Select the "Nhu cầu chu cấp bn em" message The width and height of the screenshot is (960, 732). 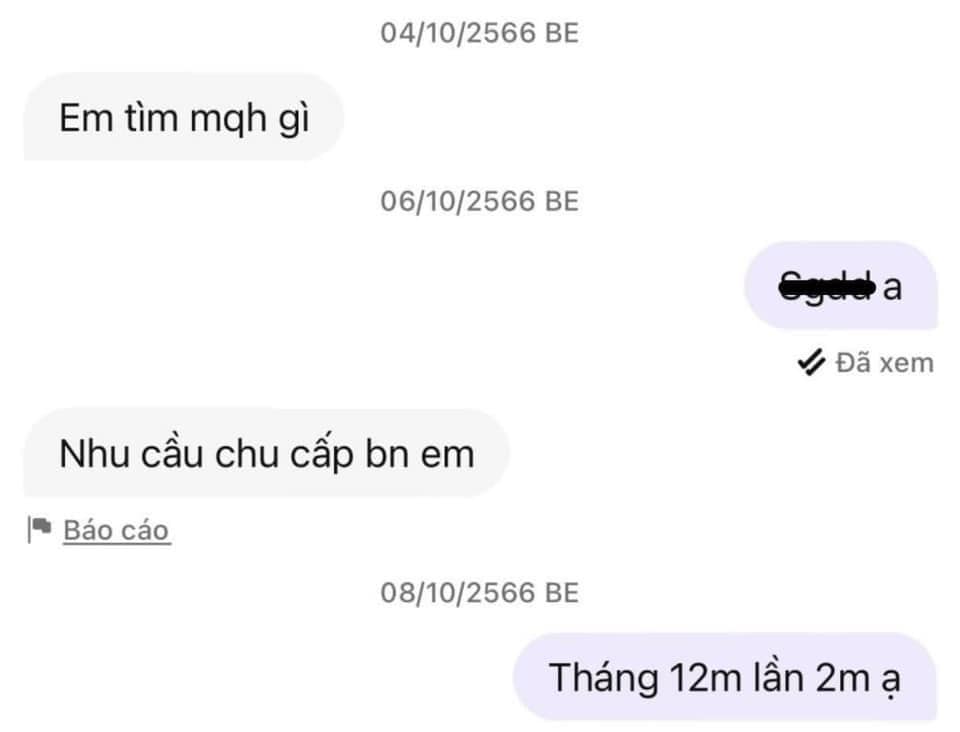coord(266,454)
